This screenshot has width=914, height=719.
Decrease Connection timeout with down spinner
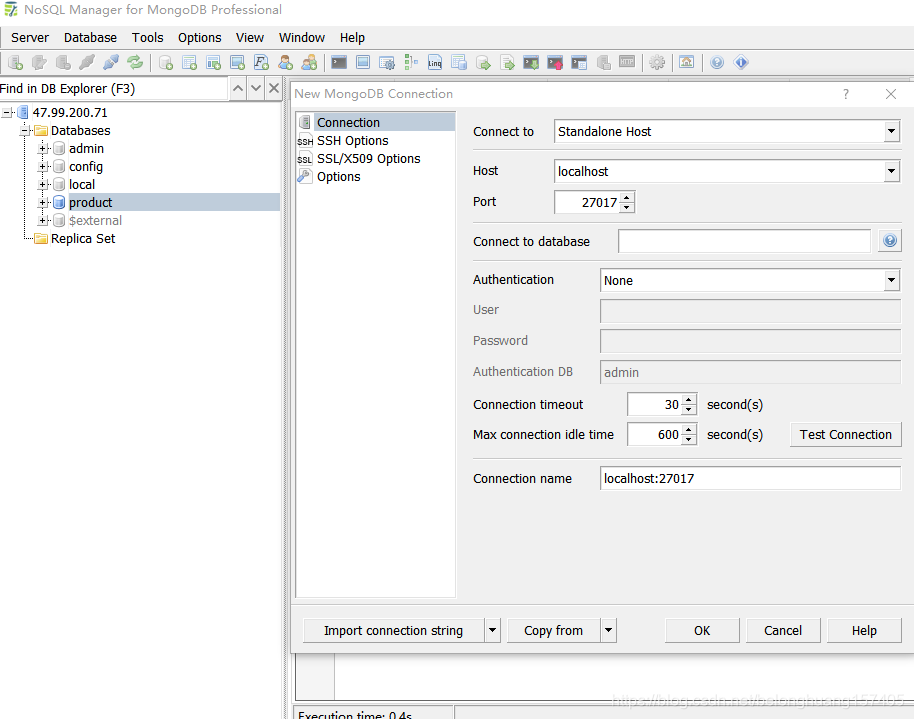[x=689, y=410]
